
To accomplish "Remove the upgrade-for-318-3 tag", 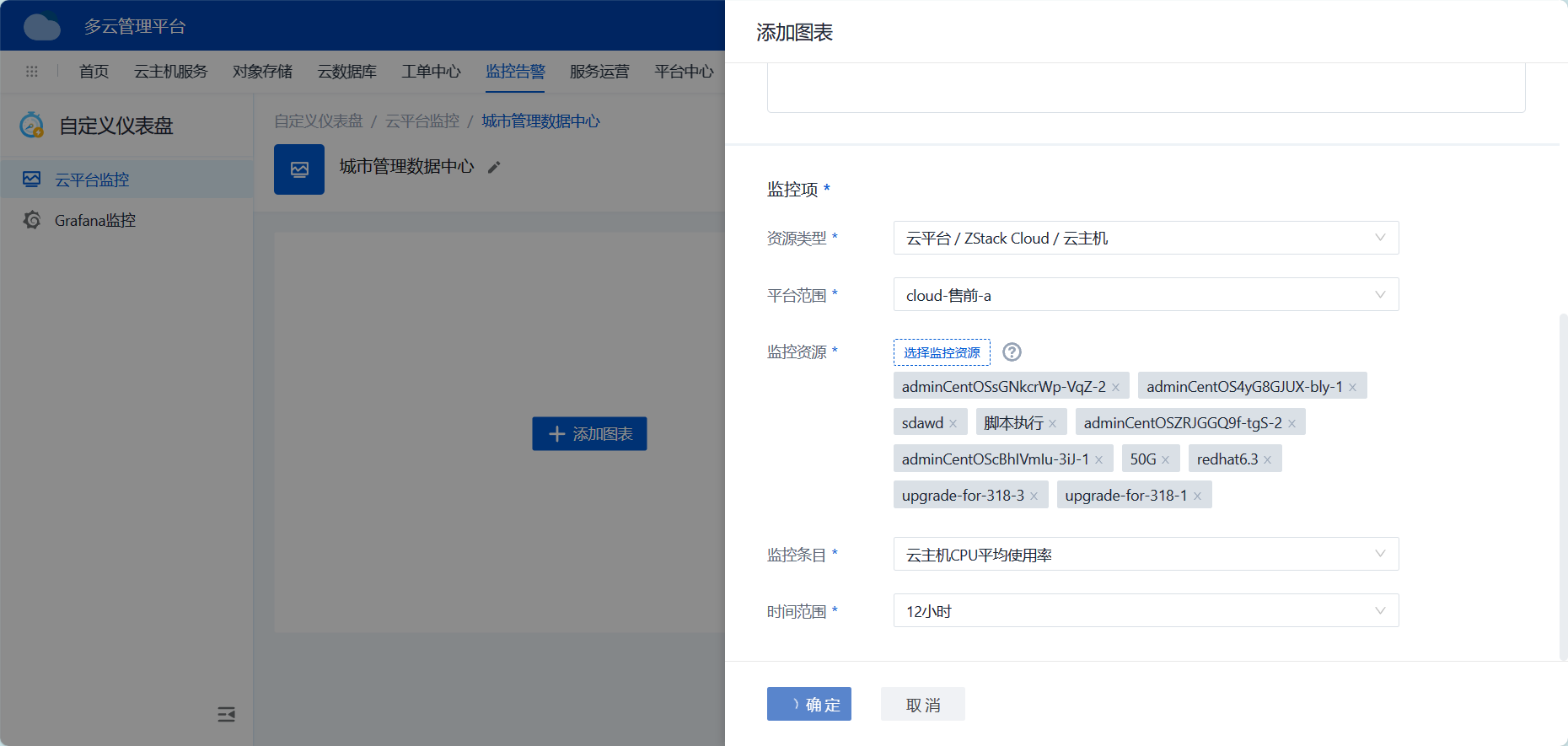I will 1034,496.
